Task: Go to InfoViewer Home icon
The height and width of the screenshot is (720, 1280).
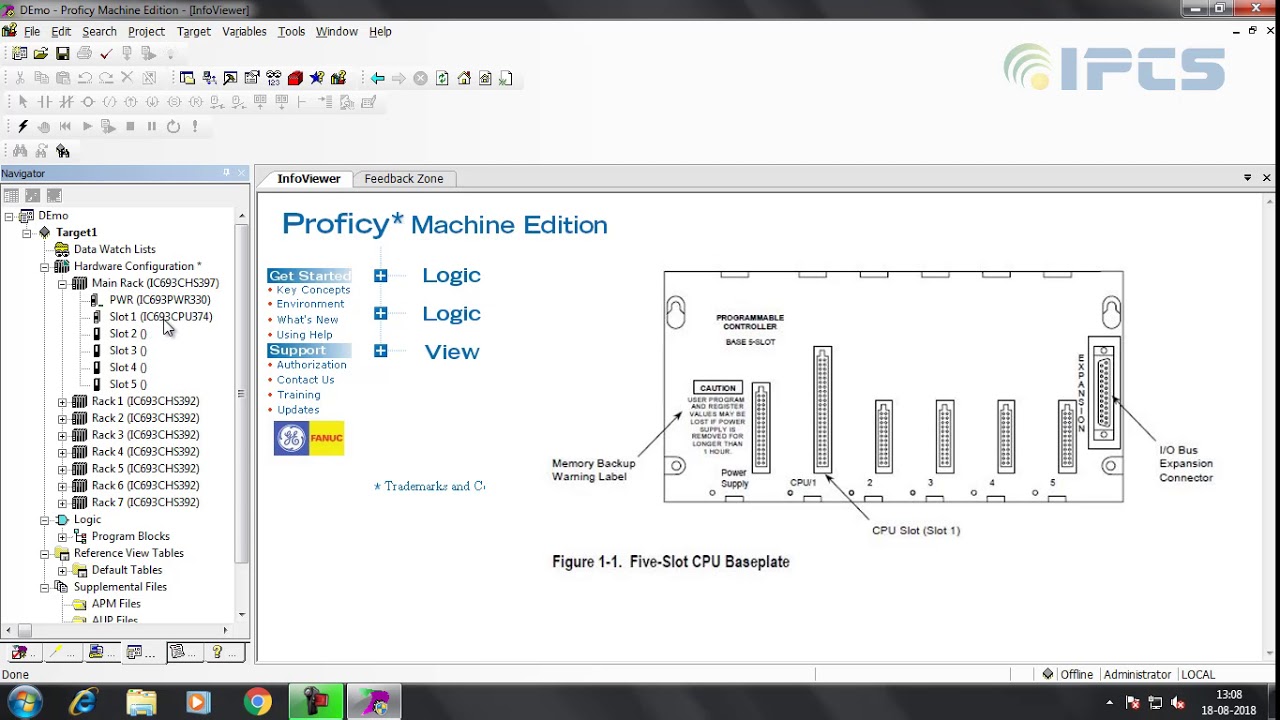Action: 464,78
